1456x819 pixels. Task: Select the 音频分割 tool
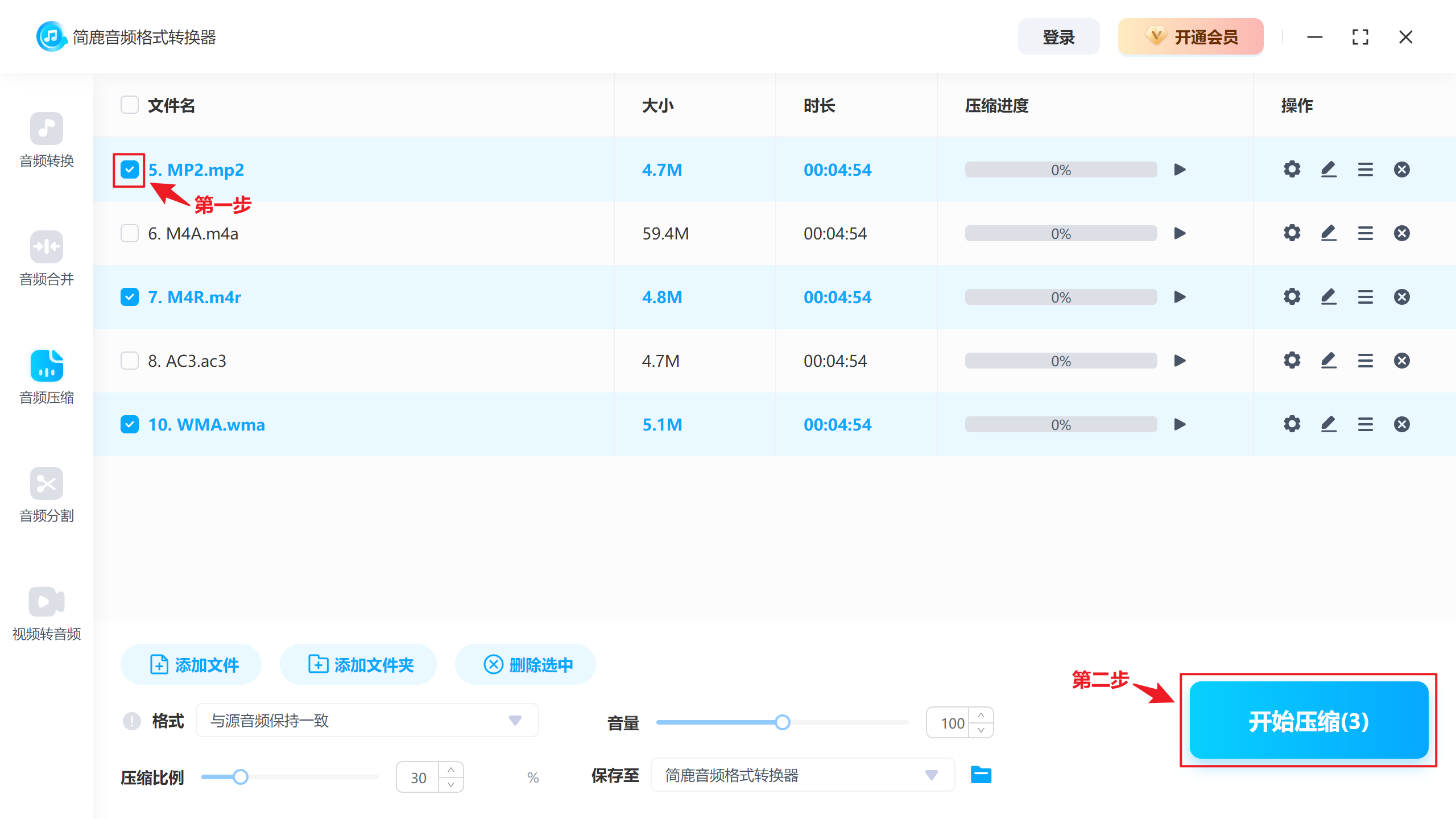47,495
